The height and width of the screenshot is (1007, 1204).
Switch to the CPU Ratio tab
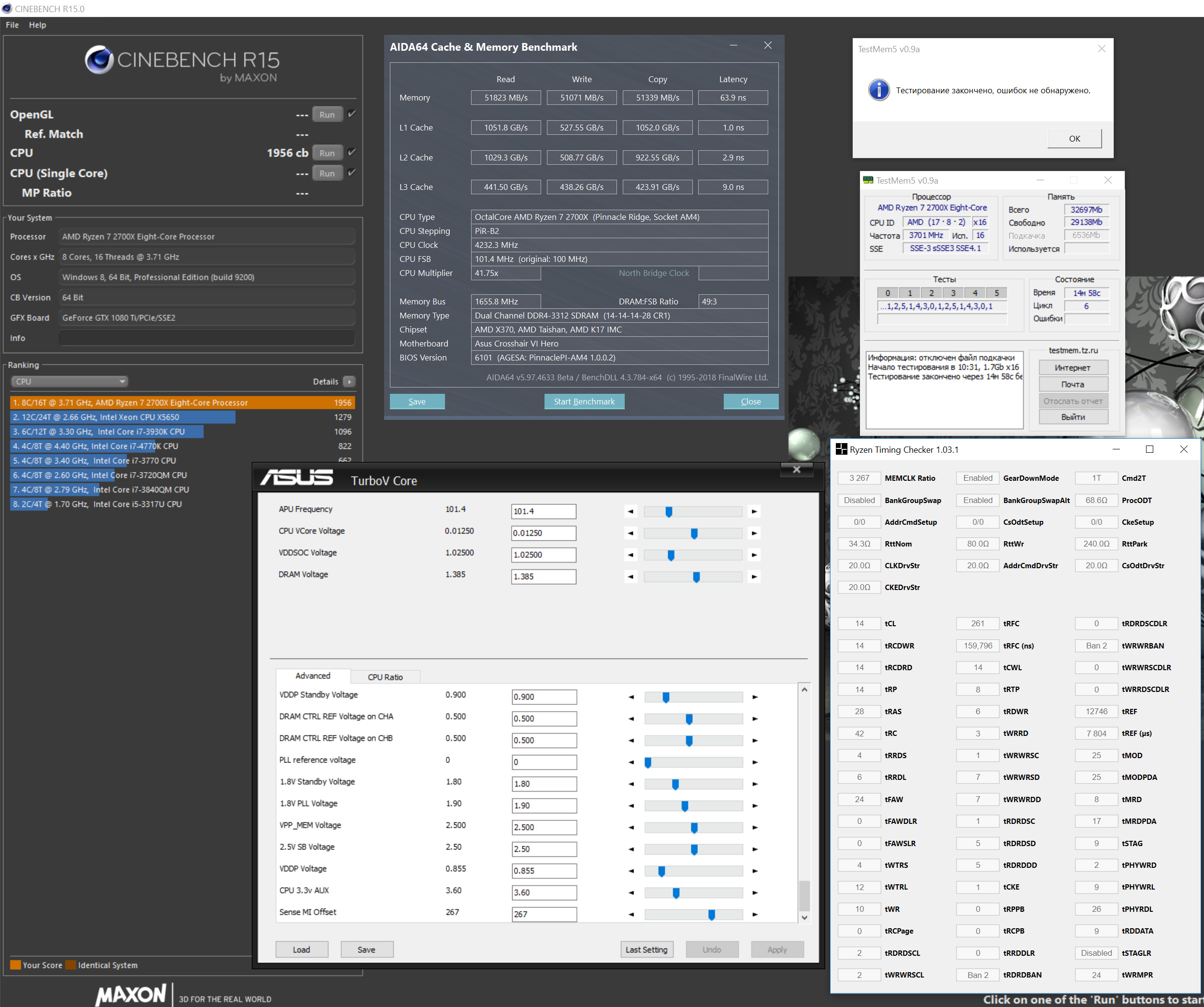coord(385,676)
